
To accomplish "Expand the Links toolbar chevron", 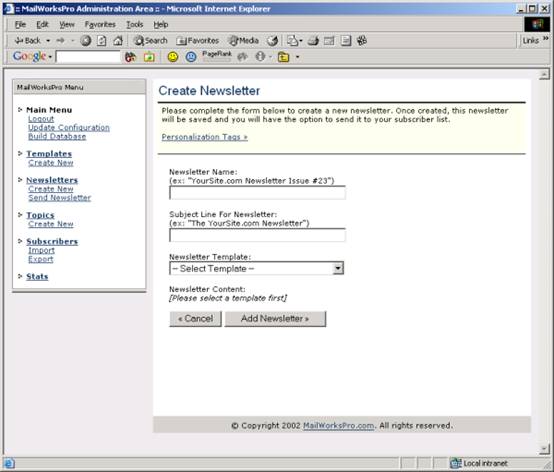I will [x=546, y=38].
